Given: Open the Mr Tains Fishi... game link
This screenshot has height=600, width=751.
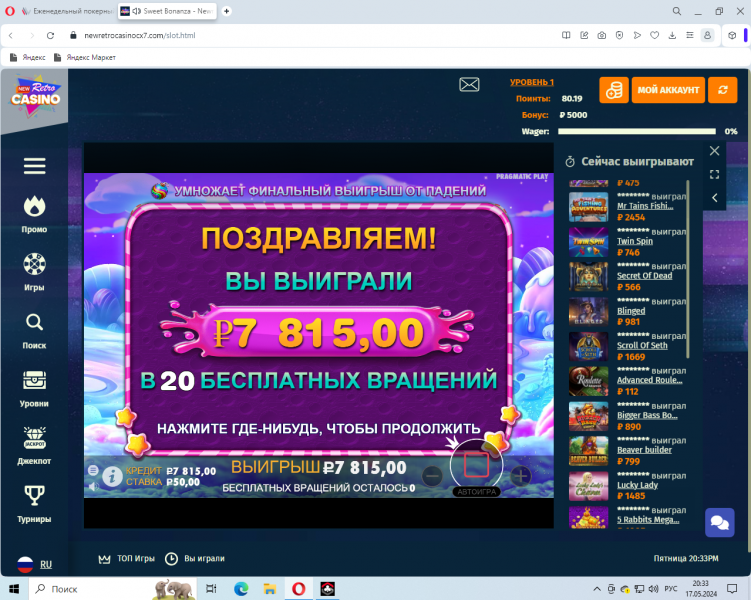Looking at the screenshot, I should (x=645, y=206).
